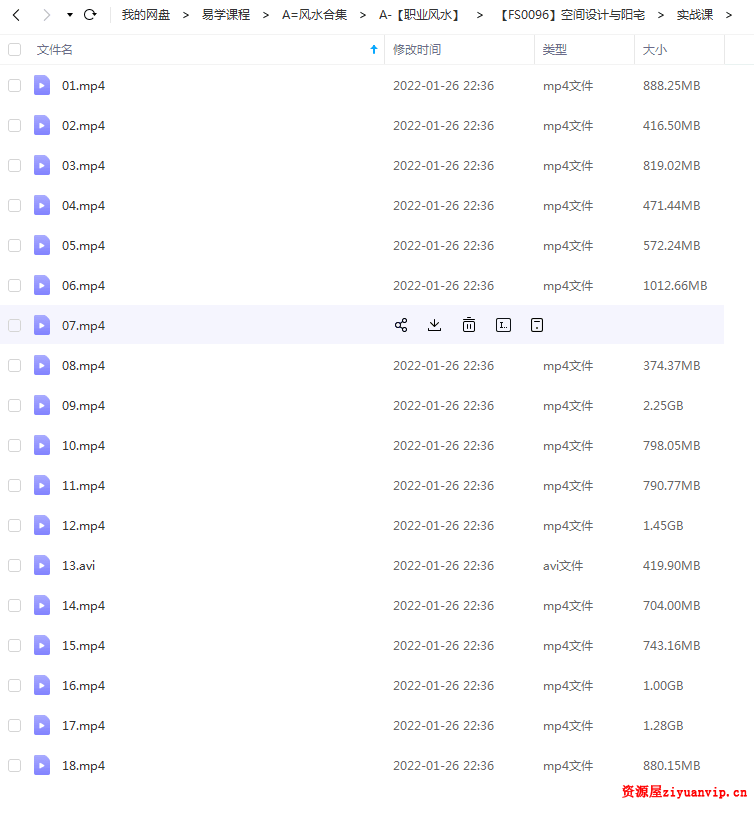This screenshot has height=815, width=754.
Task: Select the checkbox for 13.avi
Action: (15, 566)
